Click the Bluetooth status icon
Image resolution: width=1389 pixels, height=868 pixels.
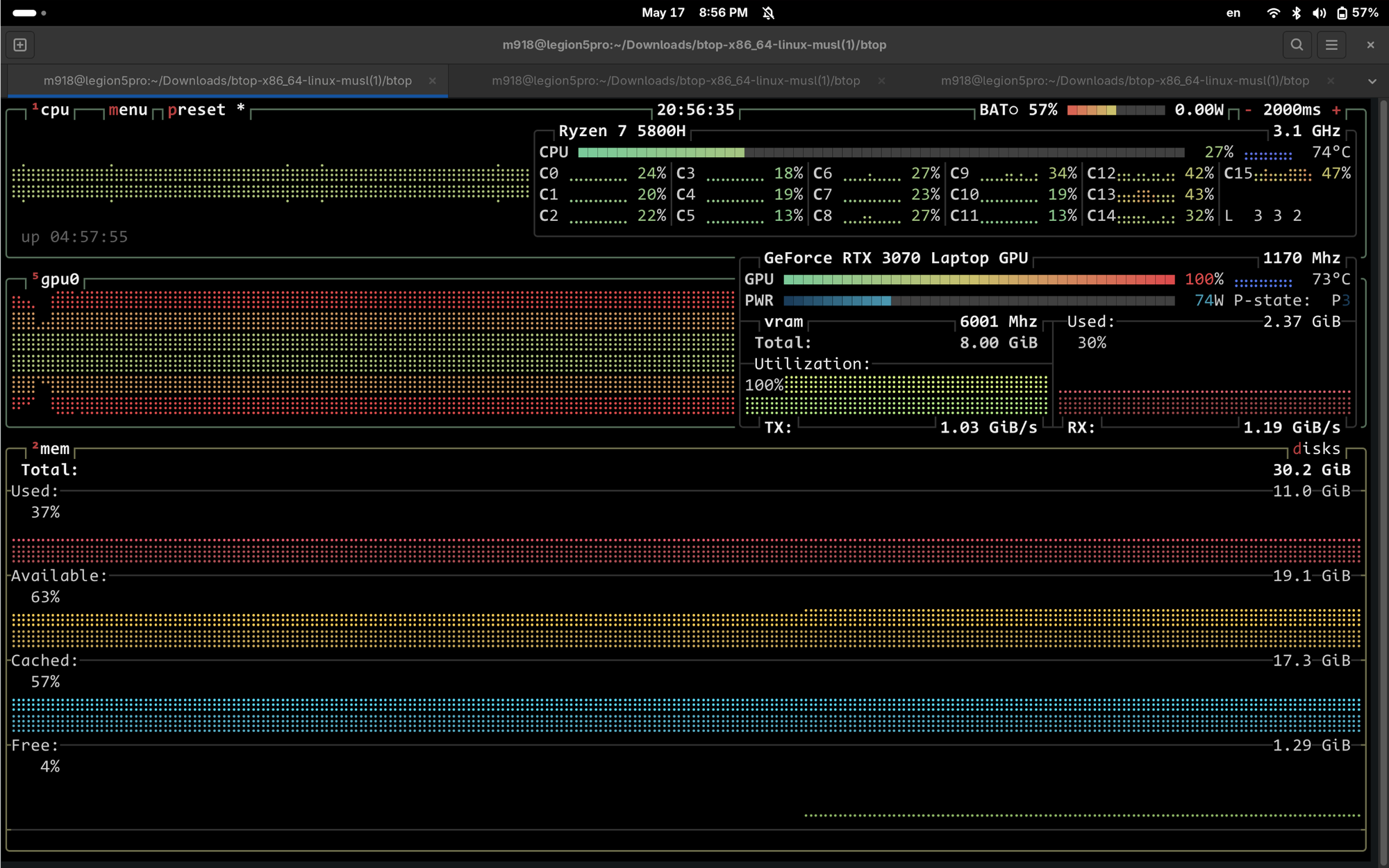coord(1296,12)
